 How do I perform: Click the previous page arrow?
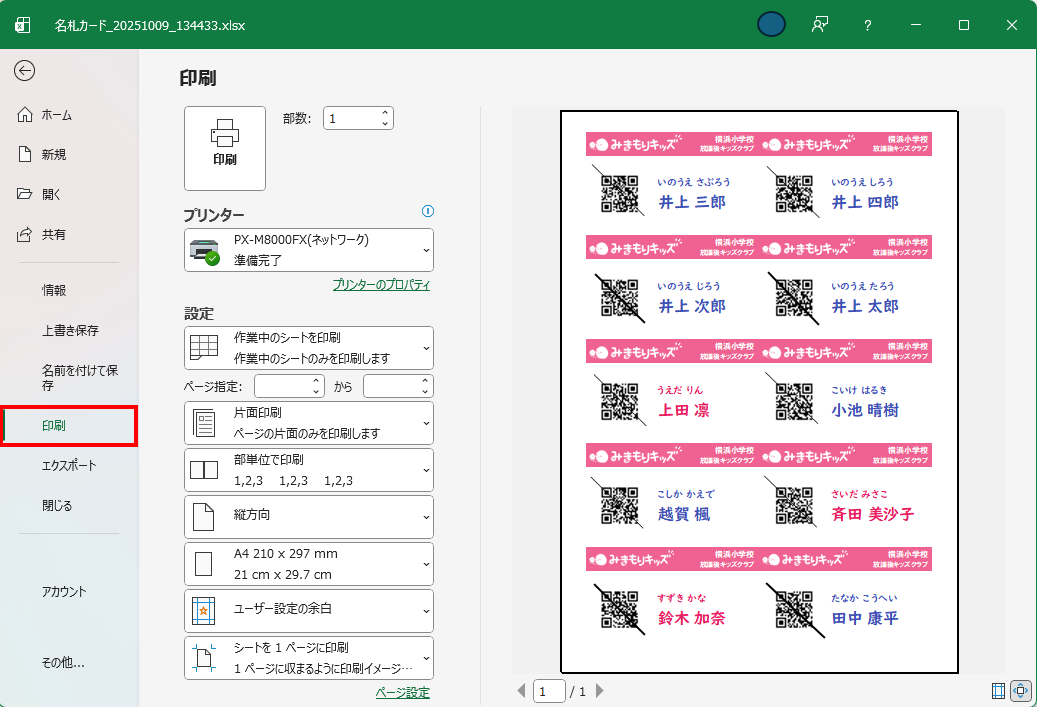521,691
